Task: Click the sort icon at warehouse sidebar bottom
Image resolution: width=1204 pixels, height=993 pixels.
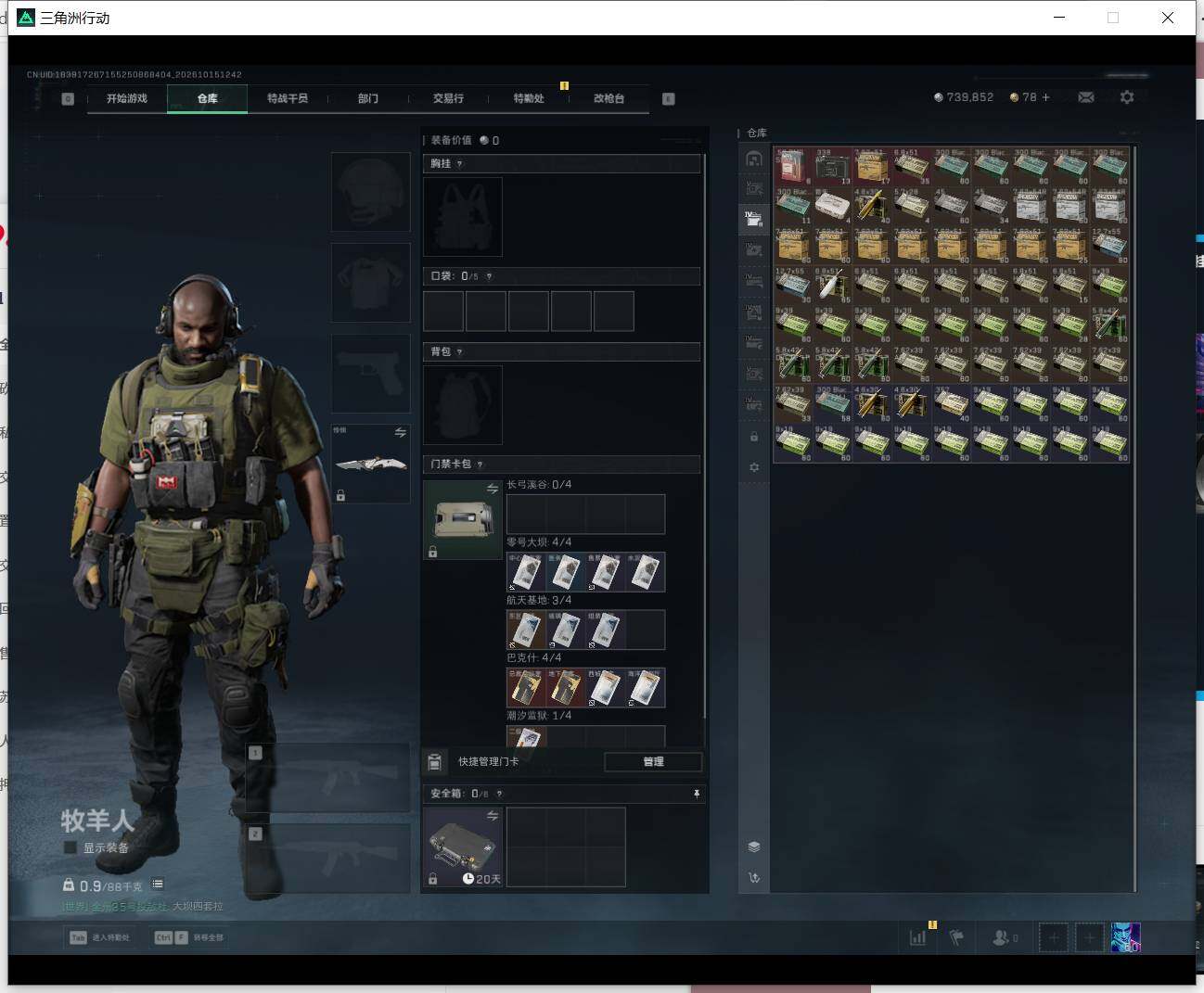Action: coord(754,877)
